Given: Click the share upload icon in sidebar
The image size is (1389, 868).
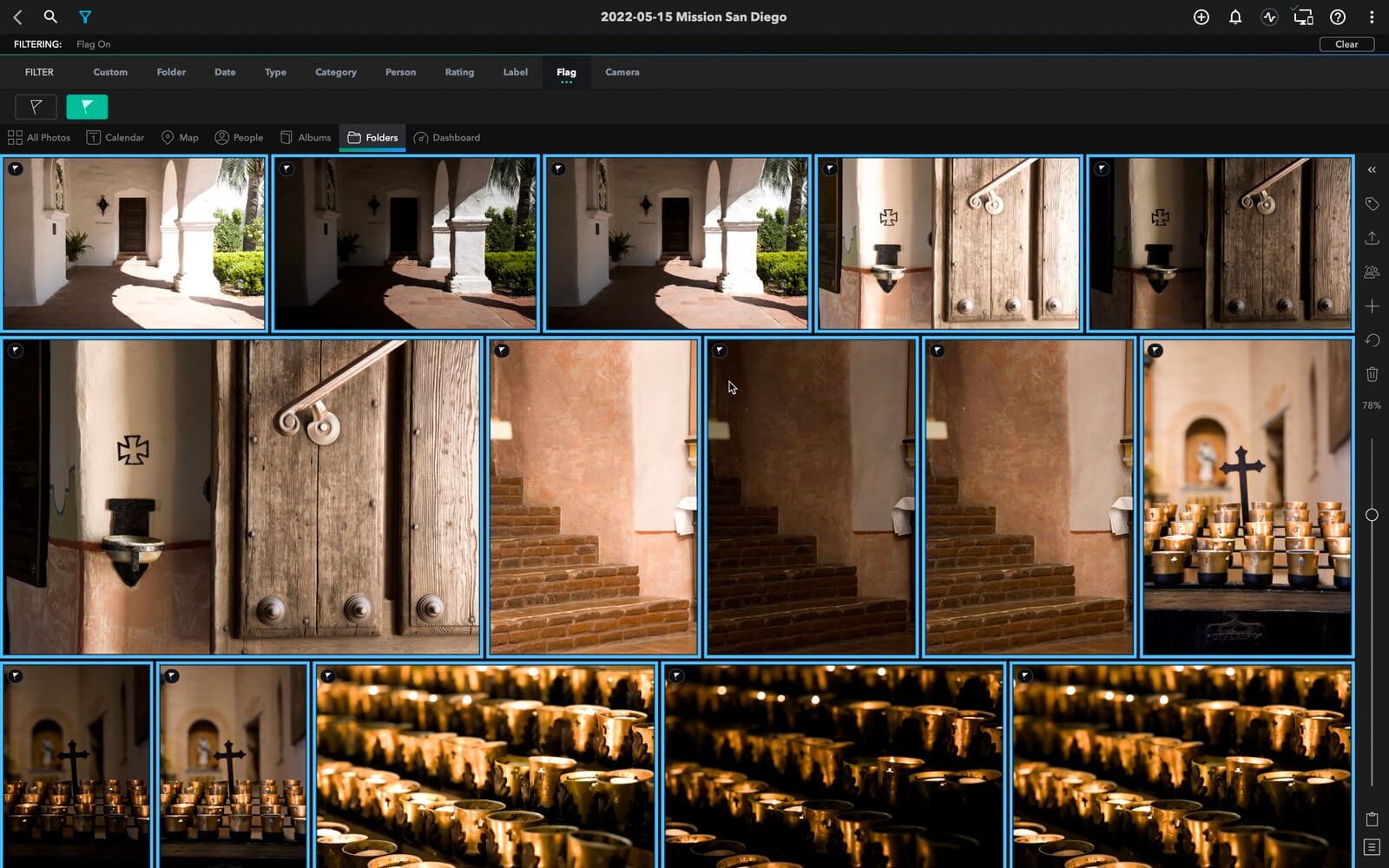Looking at the screenshot, I should [x=1372, y=238].
